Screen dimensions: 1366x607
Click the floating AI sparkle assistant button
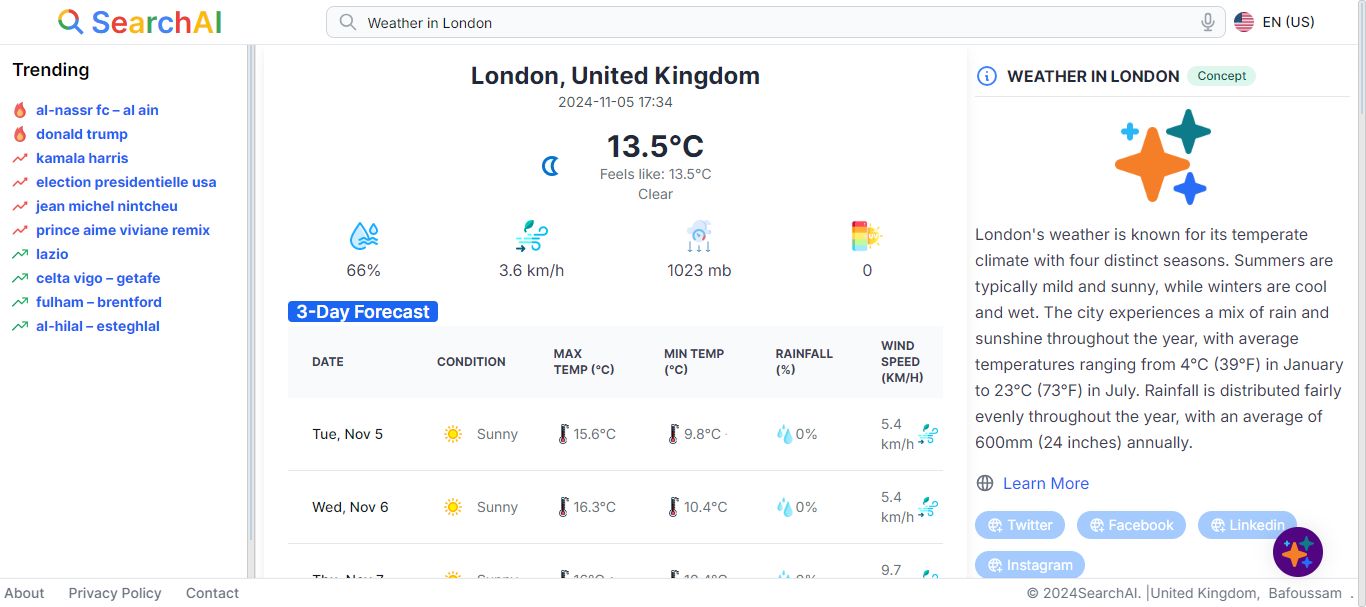pos(1297,552)
